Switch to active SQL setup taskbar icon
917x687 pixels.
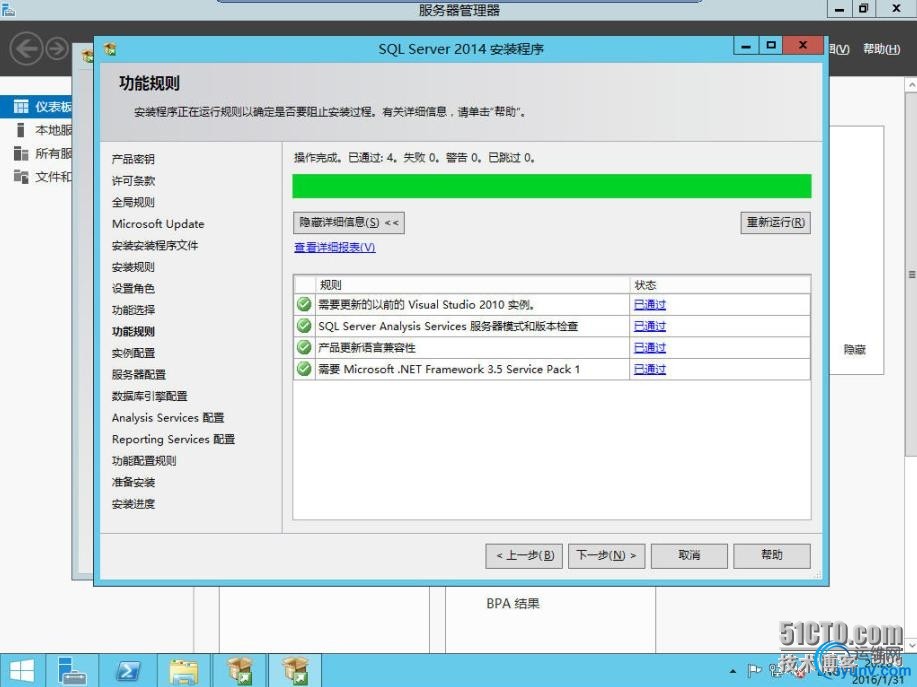click(x=295, y=671)
